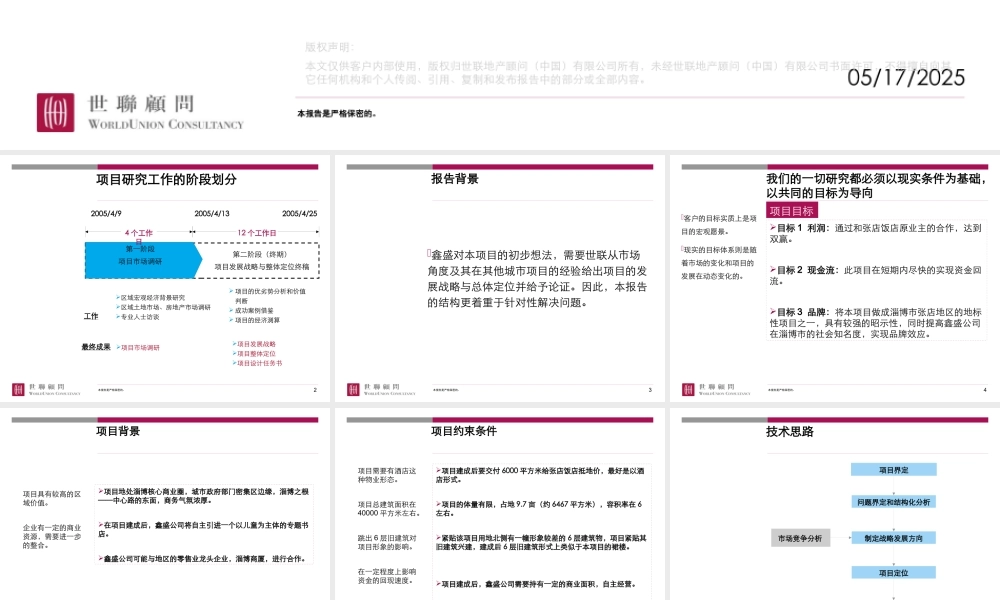The width and height of the screenshot is (1000, 600).
Task: Click the 鑫盛对本项目的初步想法 paragraph
Action: tap(537, 279)
